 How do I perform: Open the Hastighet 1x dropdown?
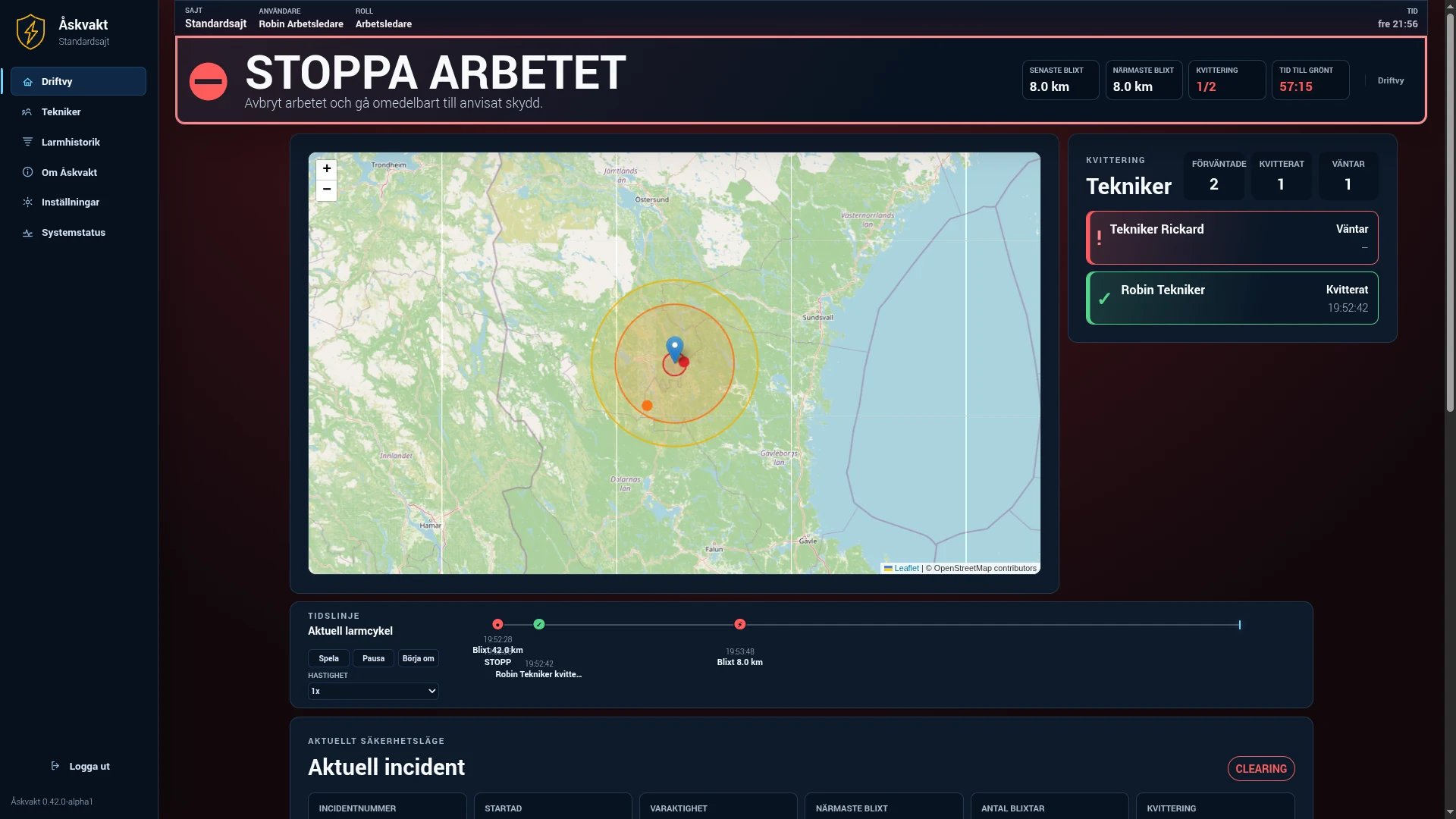pos(373,691)
